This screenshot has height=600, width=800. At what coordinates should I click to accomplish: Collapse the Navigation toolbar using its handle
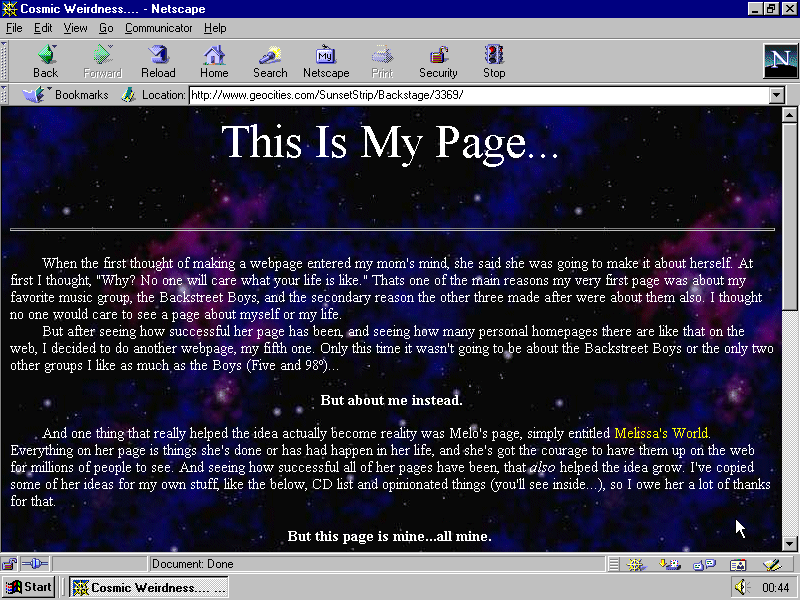[4, 61]
